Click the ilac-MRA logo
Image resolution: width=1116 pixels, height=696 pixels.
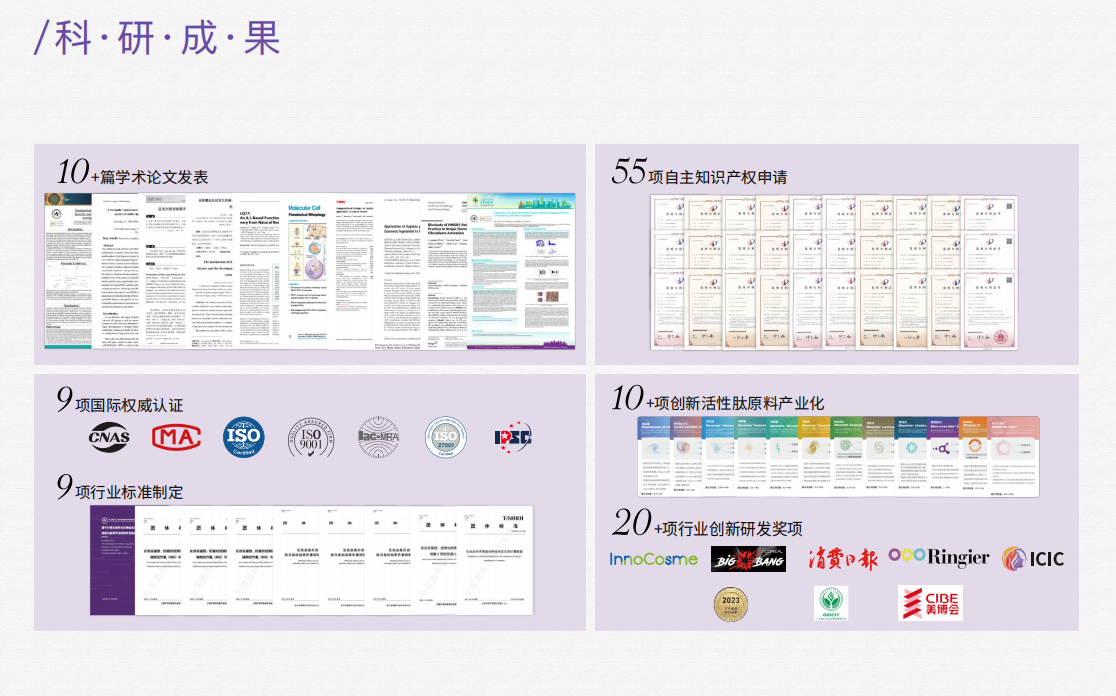coord(379,437)
